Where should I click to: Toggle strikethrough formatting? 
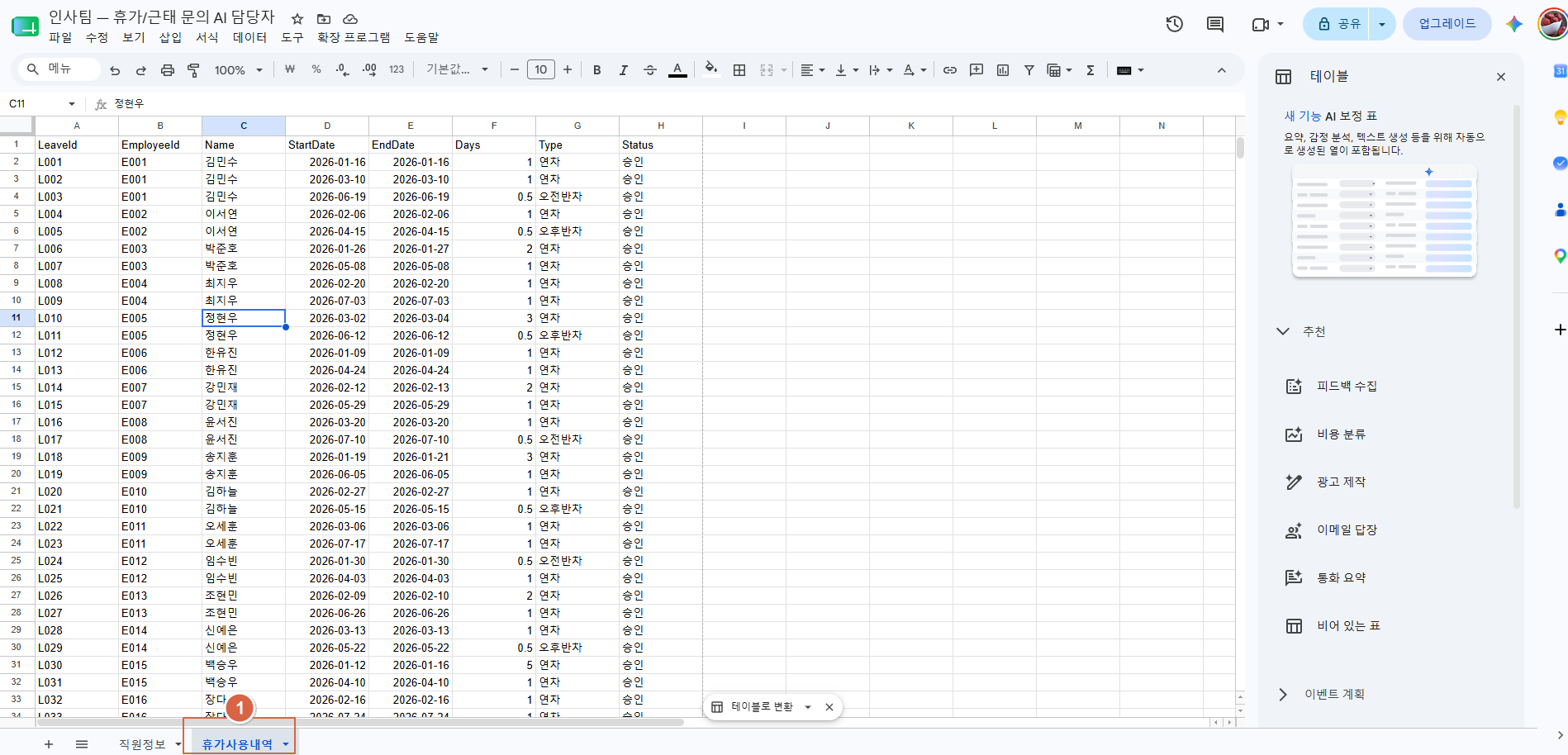[650, 70]
